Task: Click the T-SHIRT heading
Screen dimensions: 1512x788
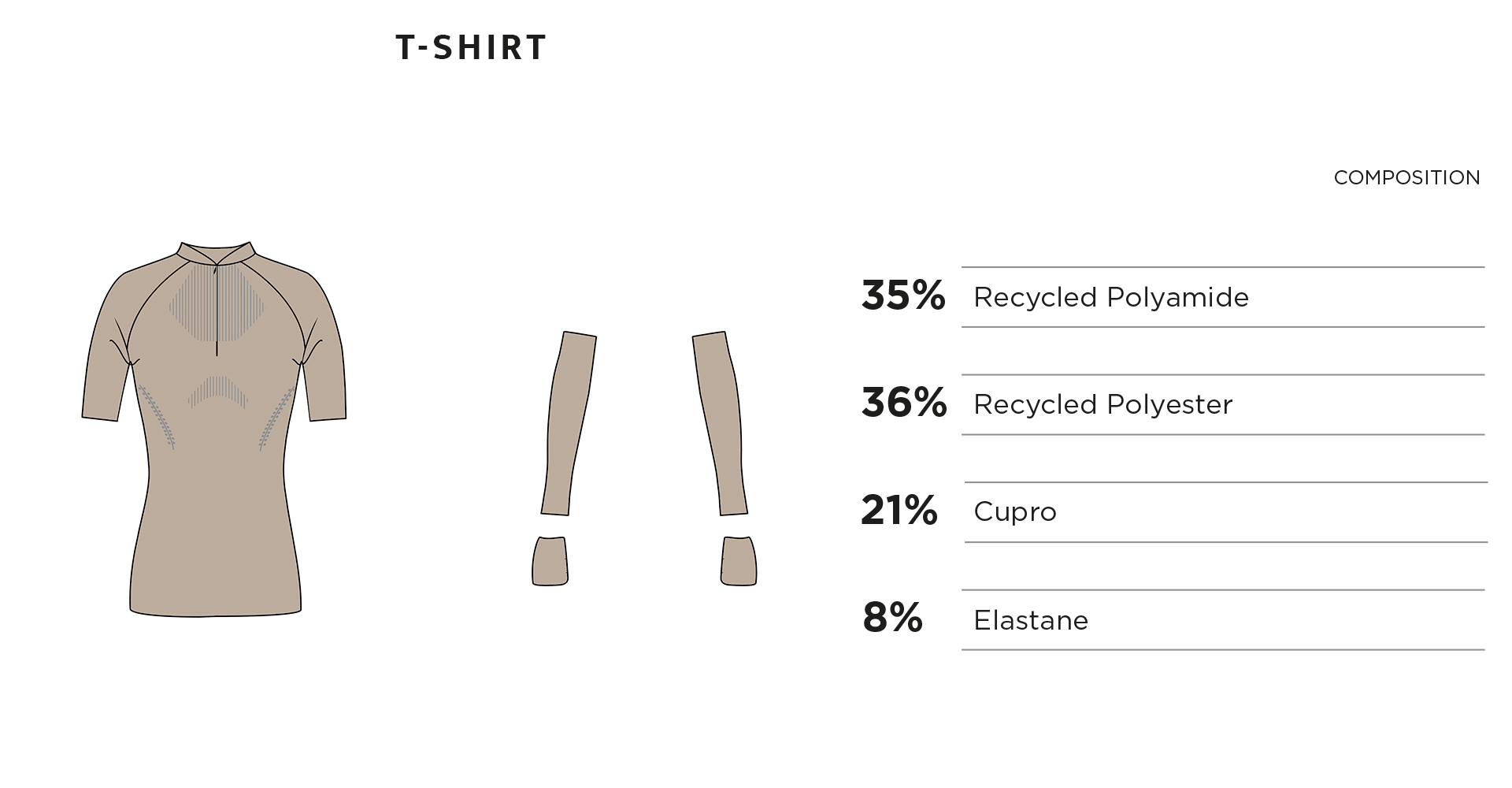Action: 471,48
